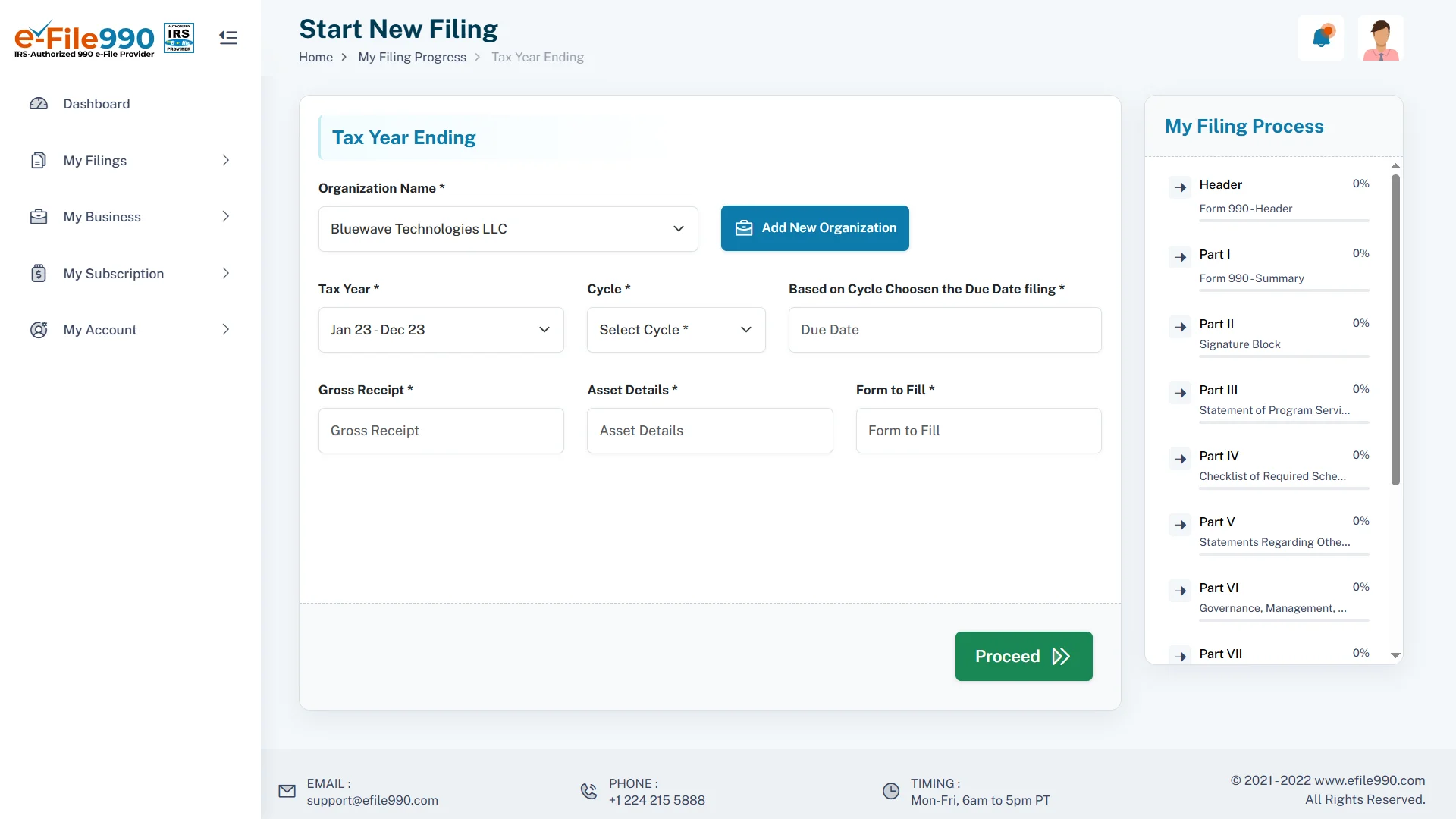
Task: Open the Dashboard menu item
Action: tap(96, 104)
